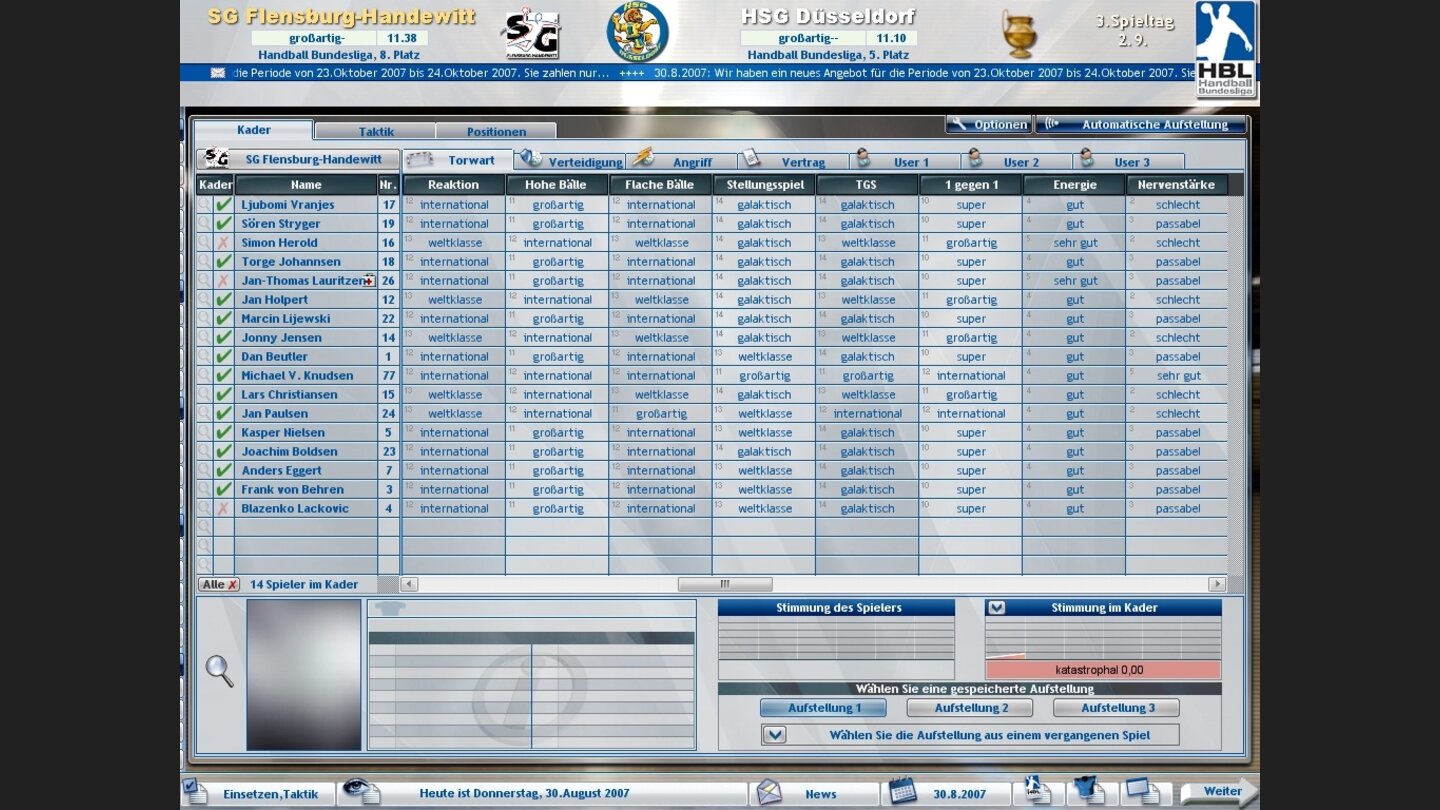Click the monitor screen icon at bottom

pyautogui.click(x=1142, y=791)
